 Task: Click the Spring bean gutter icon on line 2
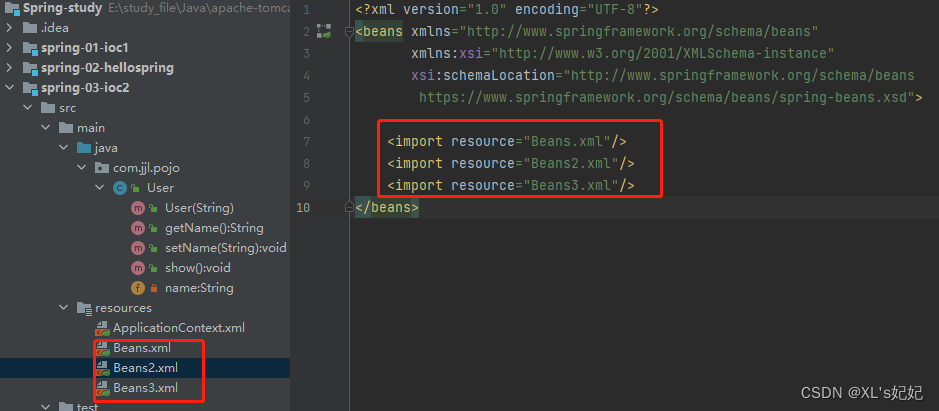click(x=323, y=31)
